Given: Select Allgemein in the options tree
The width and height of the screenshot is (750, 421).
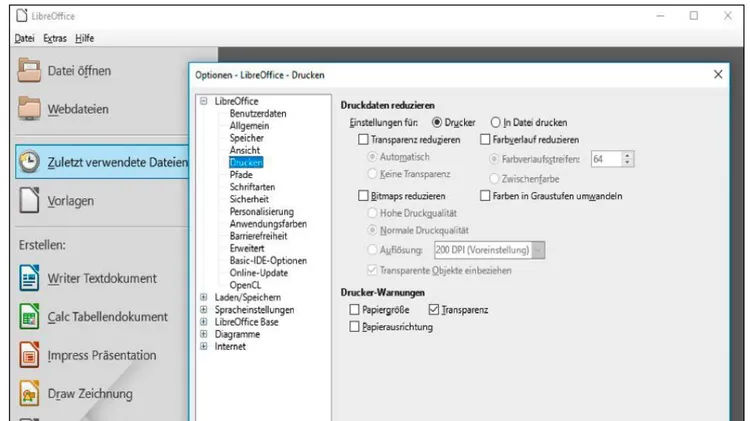Looking at the screenshot, I should (249, 126).
